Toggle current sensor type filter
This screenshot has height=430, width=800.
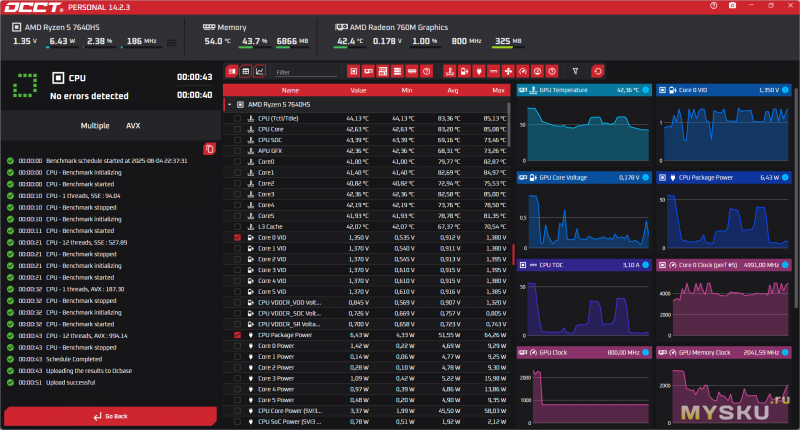pyautogui.click(x=493, y=71)
